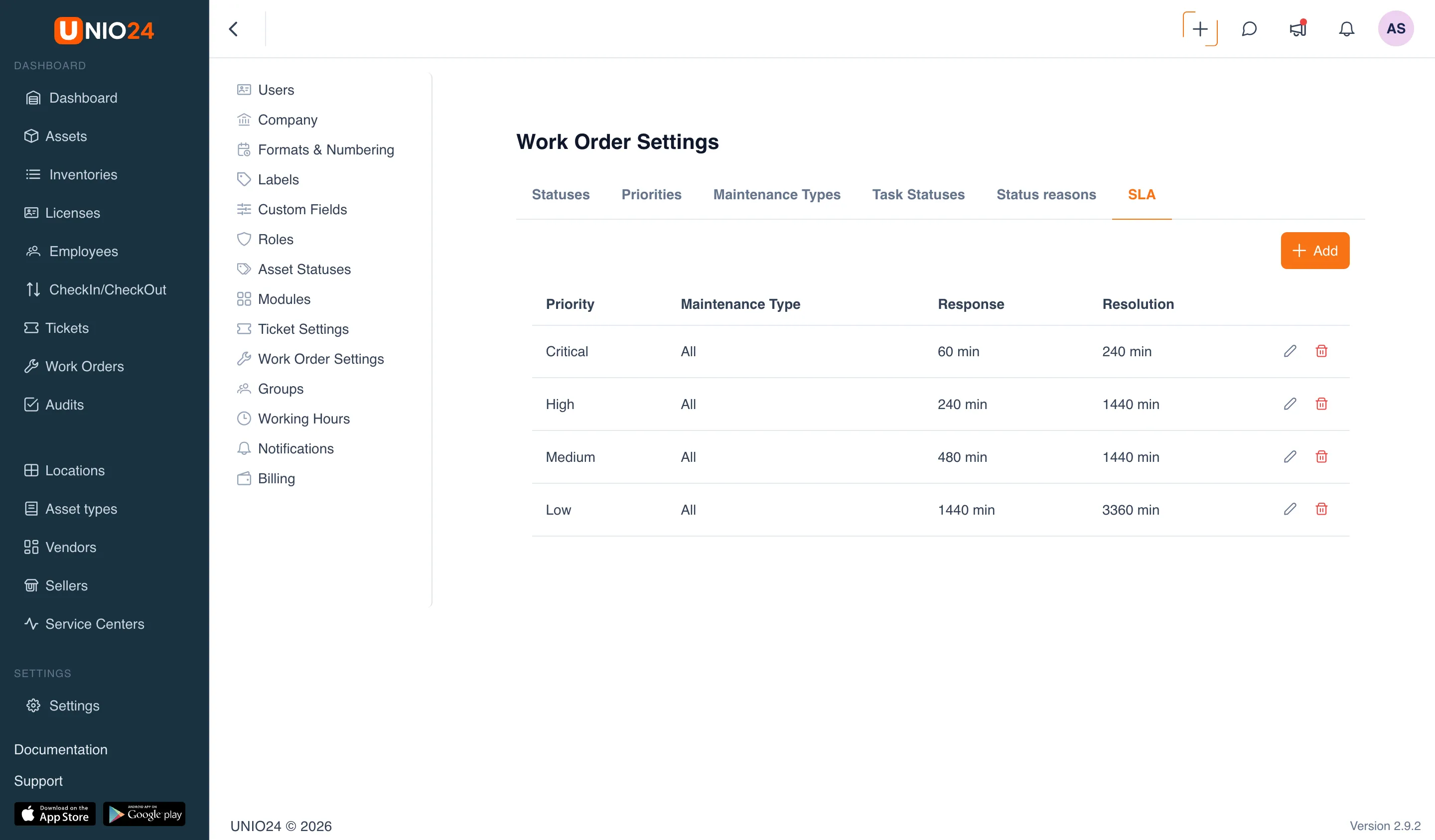1435x840 pixels.
Task: Open Custom Fields settings
Action: [x=291, y=210]
